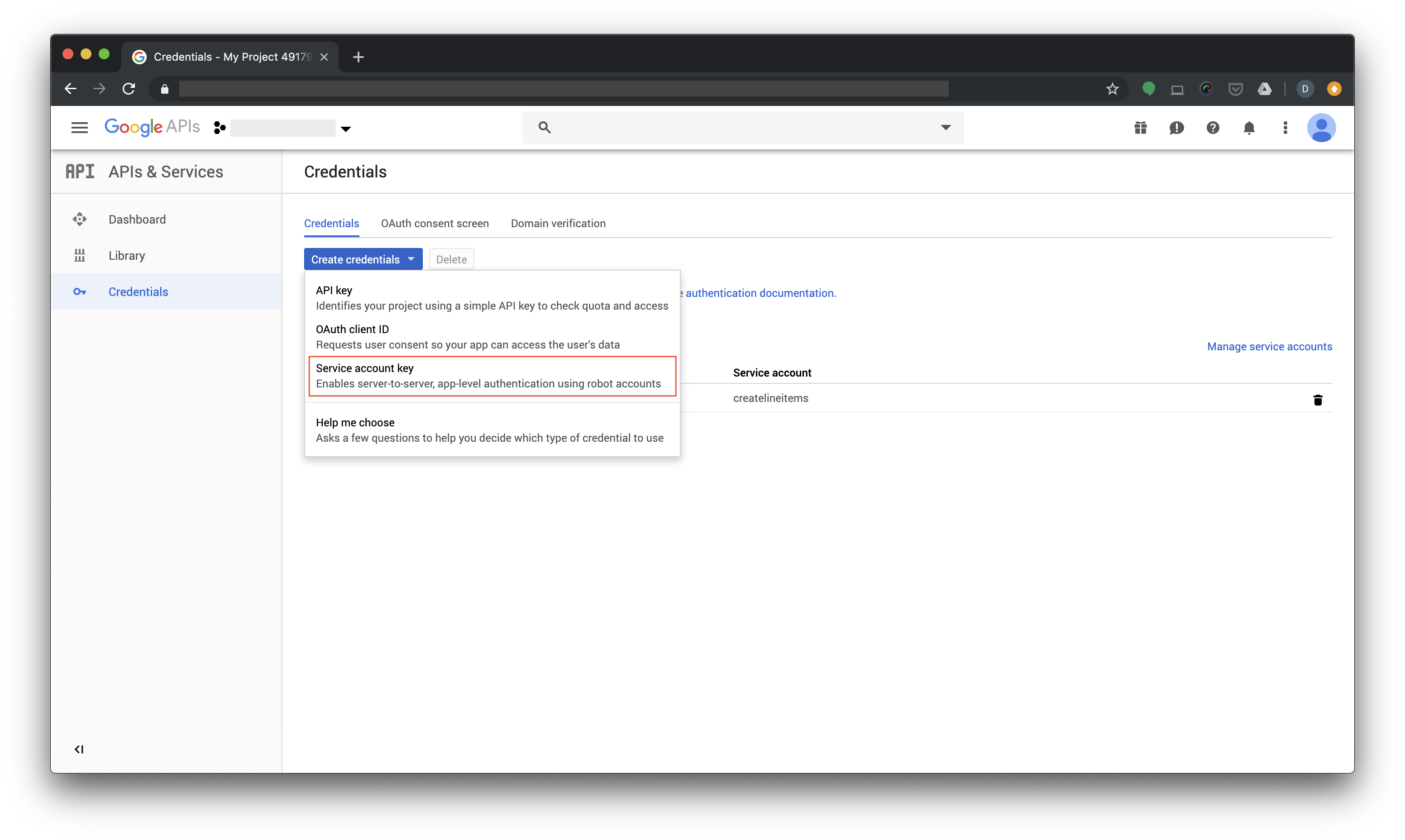
Task: Open authentication documentation link
Action: (760, 293)
